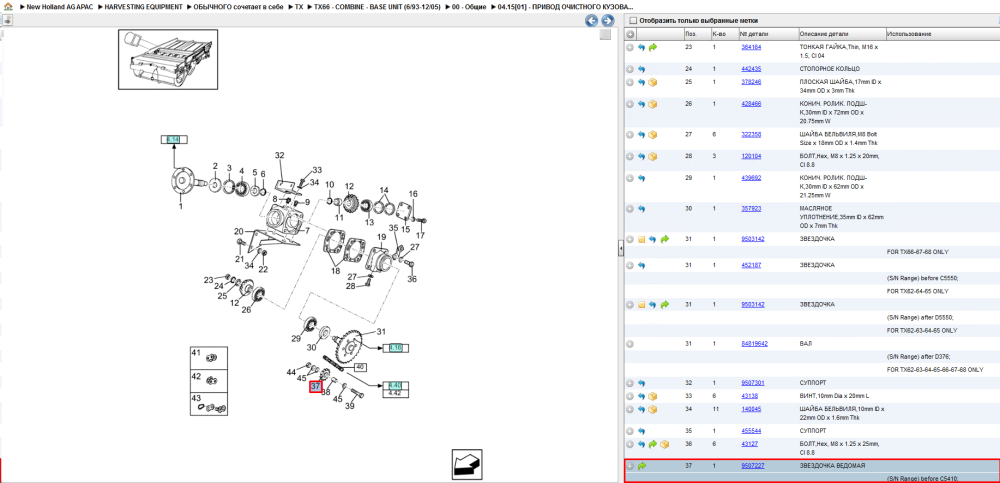Click blue arrow icon for part 455544
This screenshot has width=1000, height=483.
[x=642, y=431]
